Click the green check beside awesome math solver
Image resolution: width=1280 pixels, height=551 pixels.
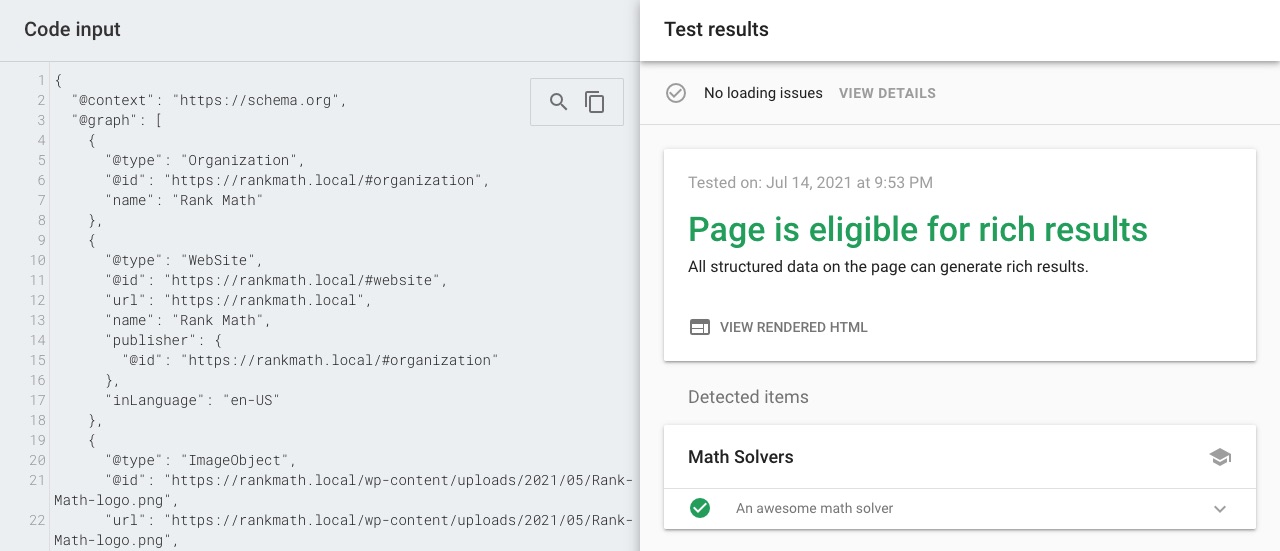[x=700, y=508]
